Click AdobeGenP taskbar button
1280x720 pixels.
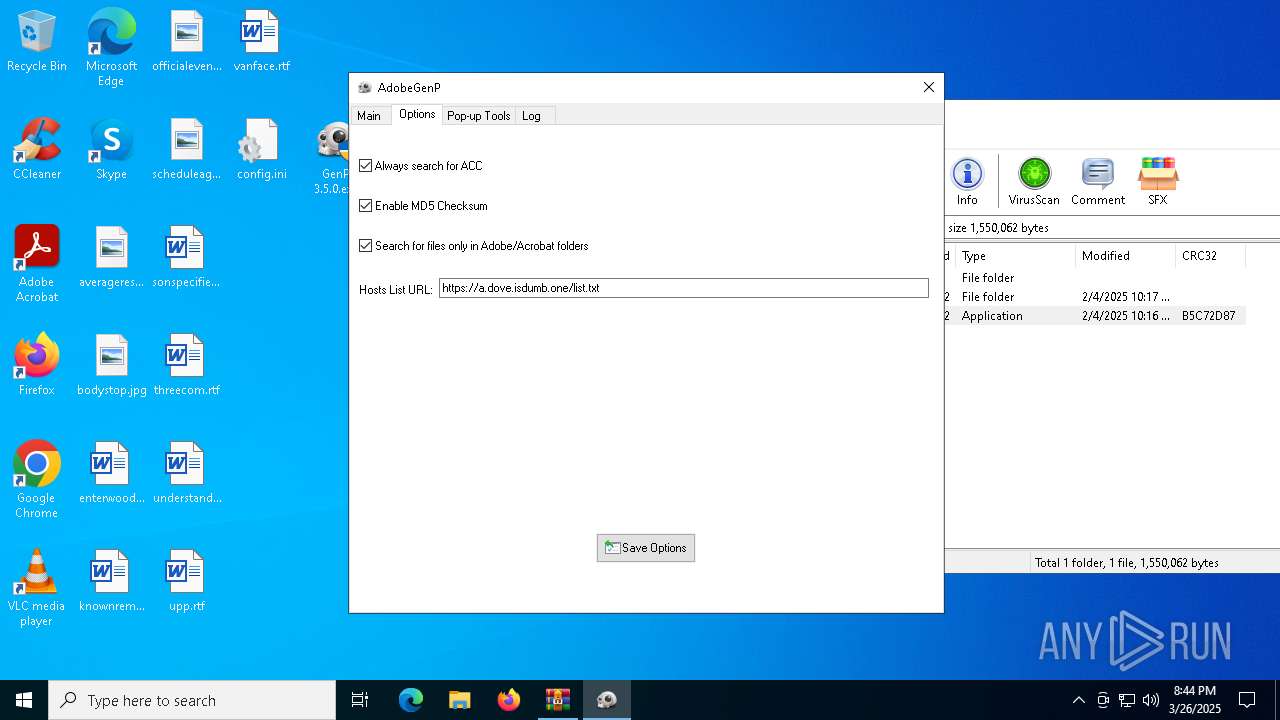coord(607,700)
